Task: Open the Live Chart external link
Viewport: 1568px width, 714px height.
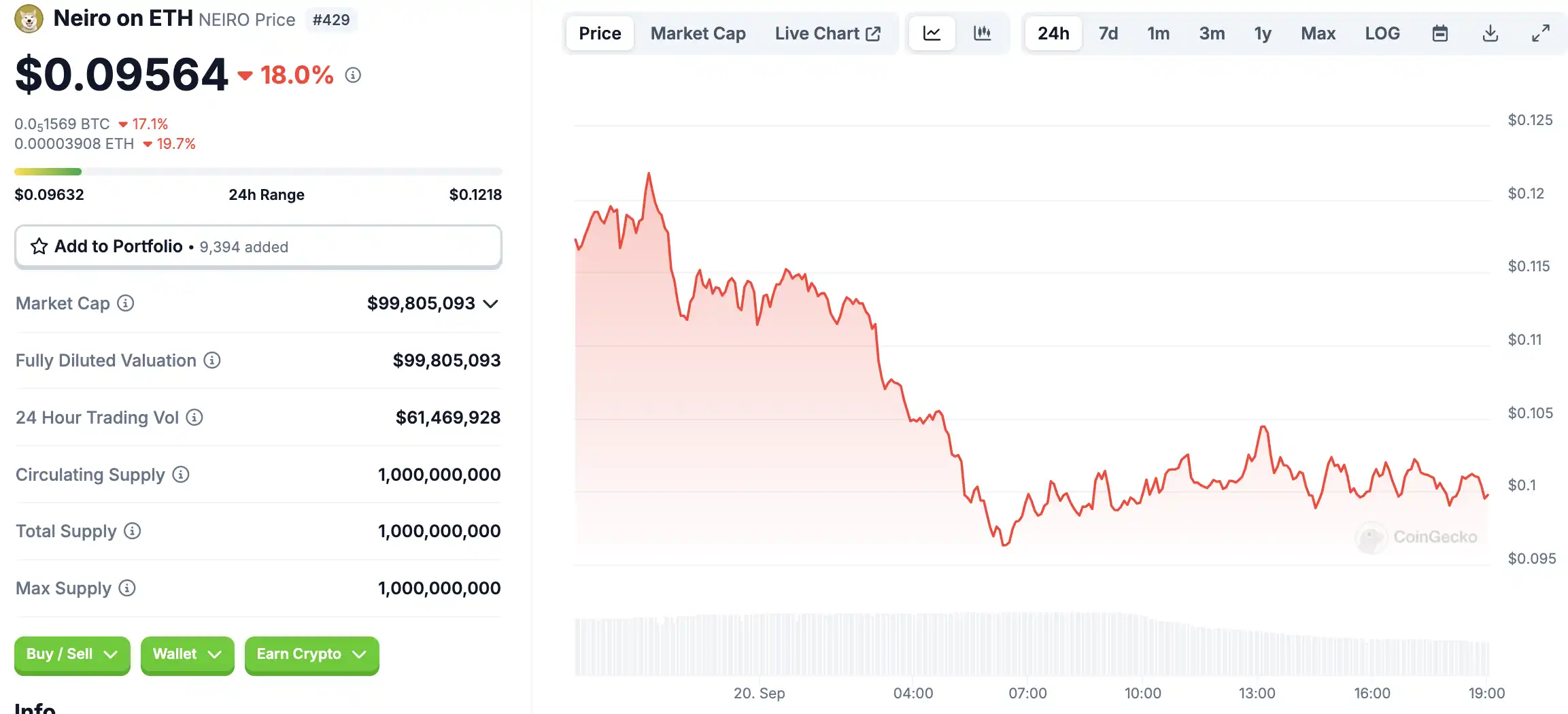Action: [828, 33]
